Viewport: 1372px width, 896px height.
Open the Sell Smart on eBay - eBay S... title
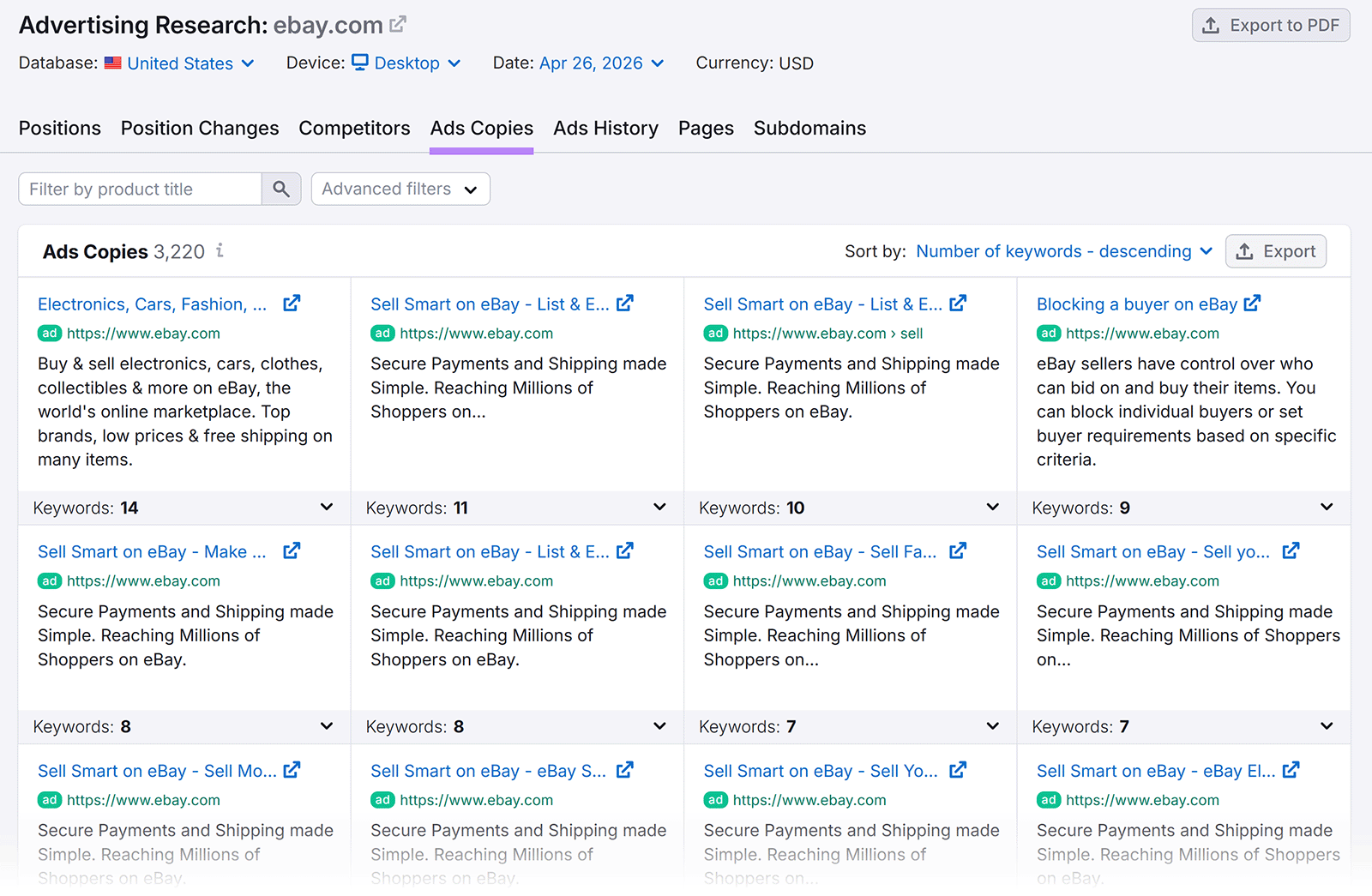click(x=488, y=771)
